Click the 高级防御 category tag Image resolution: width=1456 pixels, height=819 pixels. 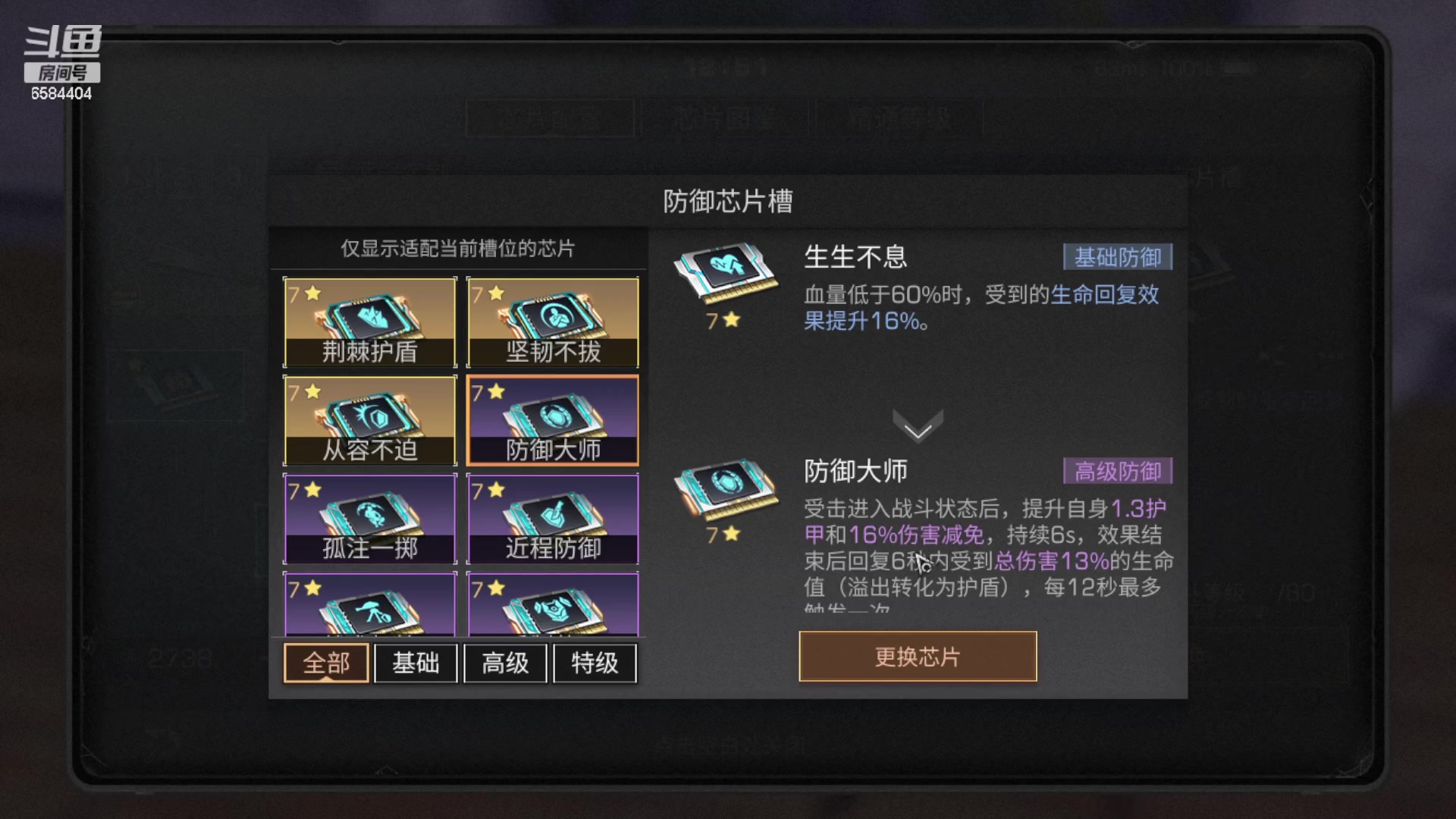pos(1118,472)
